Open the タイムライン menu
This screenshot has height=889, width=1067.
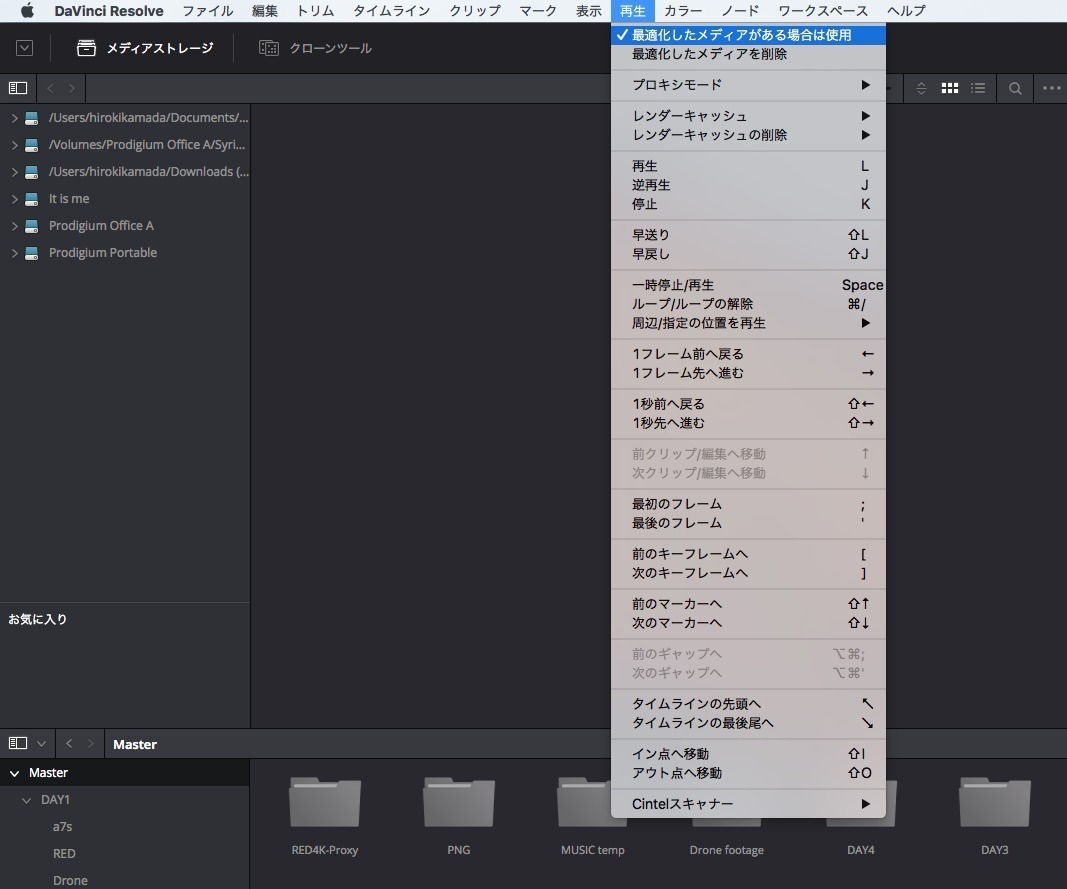pyautogui.click(x=391, y=11)
